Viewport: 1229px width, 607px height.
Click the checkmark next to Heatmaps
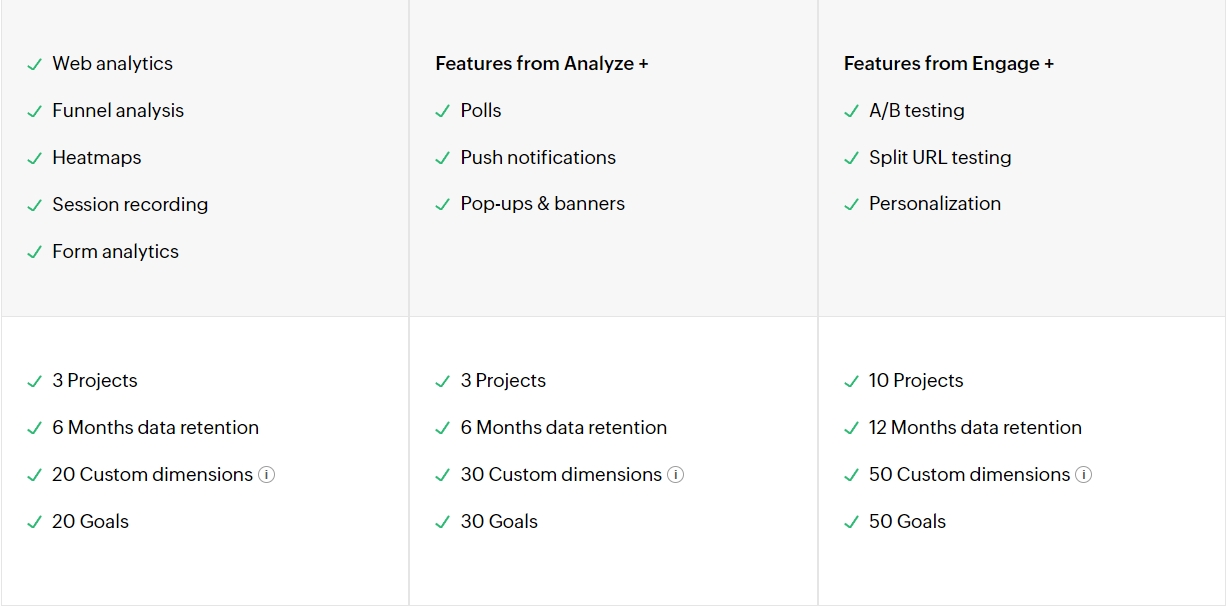coord(33,158)
